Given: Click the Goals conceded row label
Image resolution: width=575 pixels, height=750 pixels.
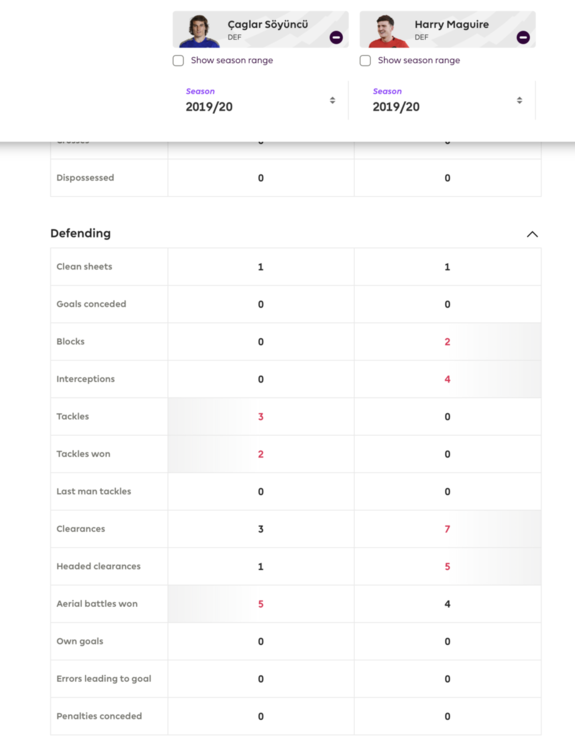Looking at the screenshot, I should [x=91, y=304].
